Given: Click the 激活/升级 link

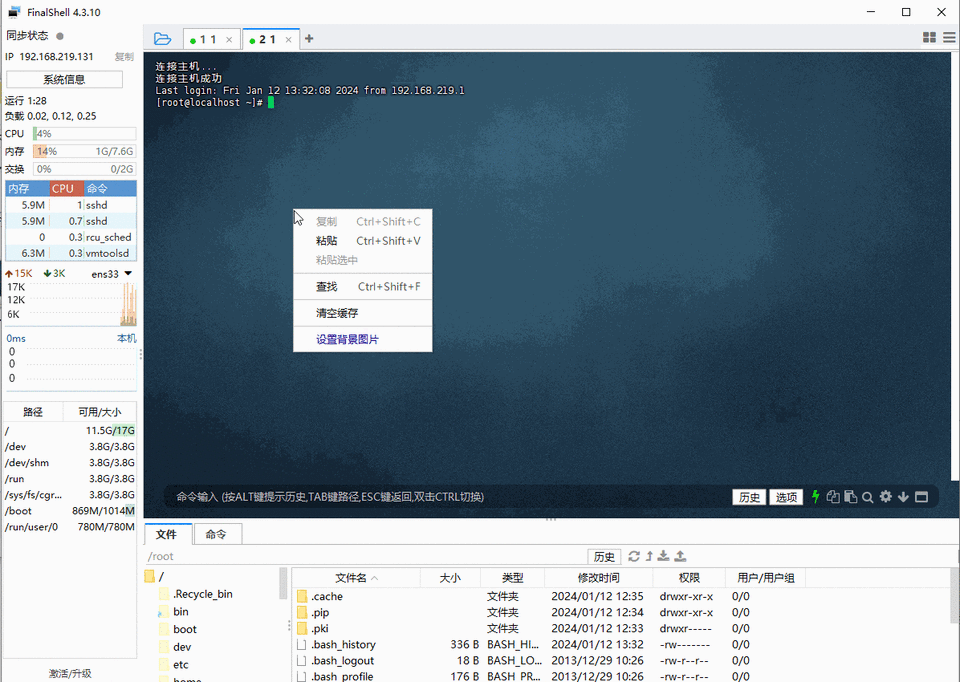Looking at the screenshot, I should [x=70, y=673].
